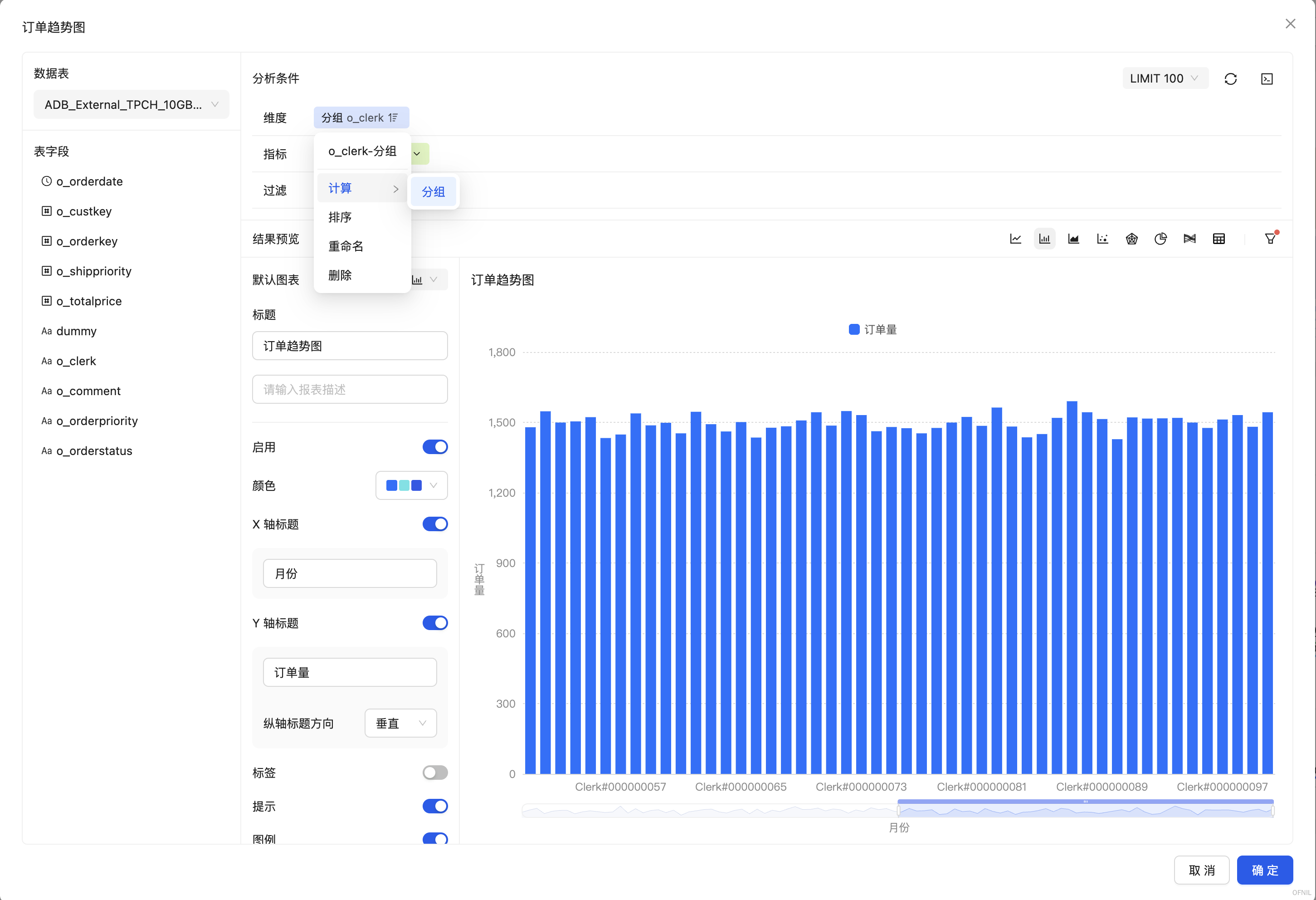Select the pie chart icon
The width and height of the screenshot is (1316, 900).
click(x=1160, y=239)
